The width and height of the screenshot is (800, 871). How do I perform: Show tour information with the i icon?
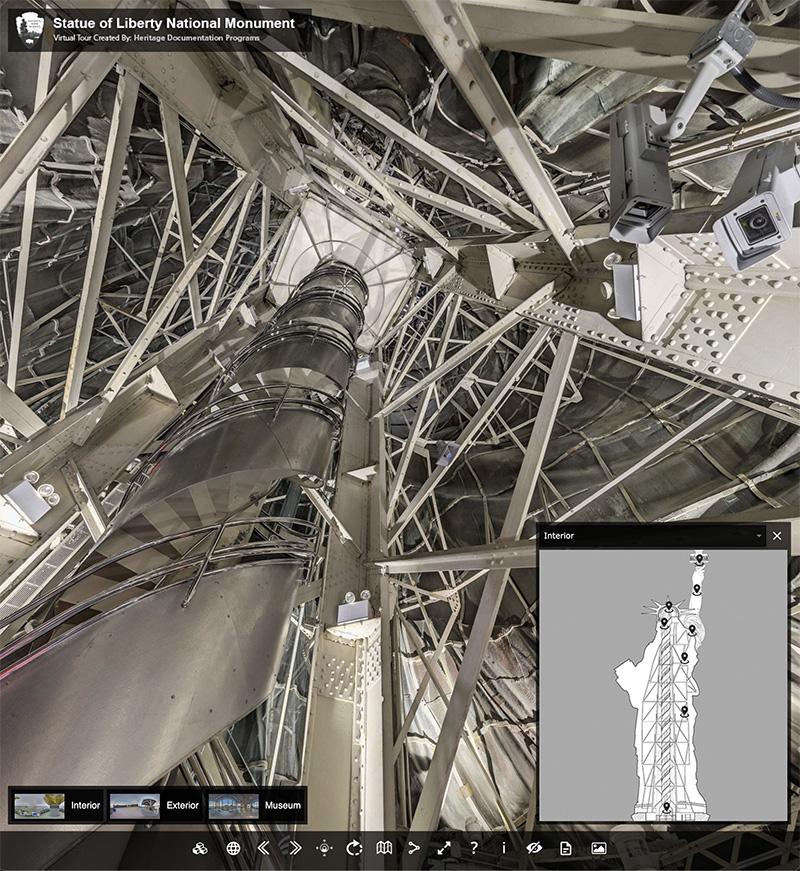pyautogui.click(x=504, y=848)
